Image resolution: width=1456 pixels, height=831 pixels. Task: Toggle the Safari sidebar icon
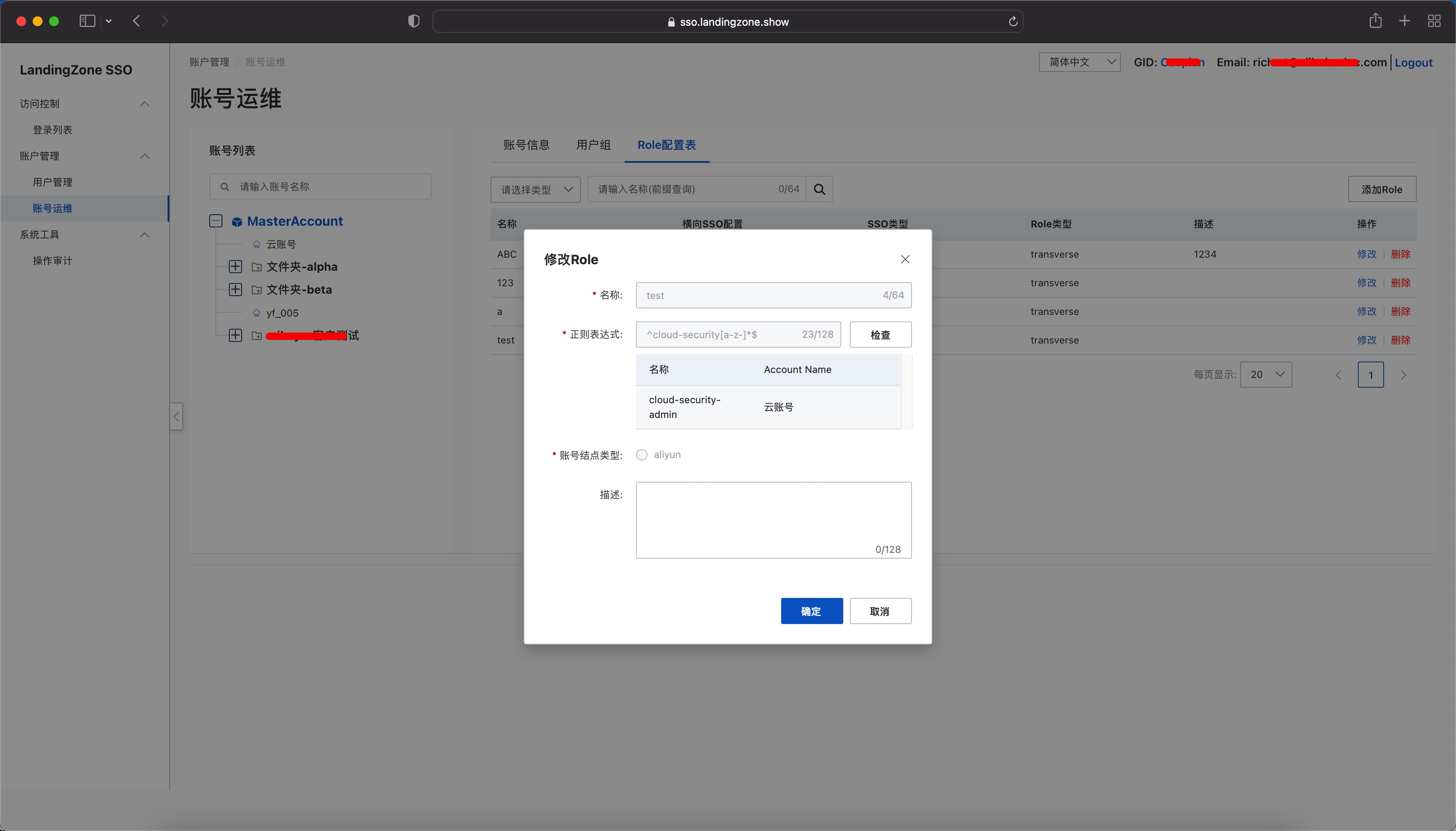click(87, 21)
